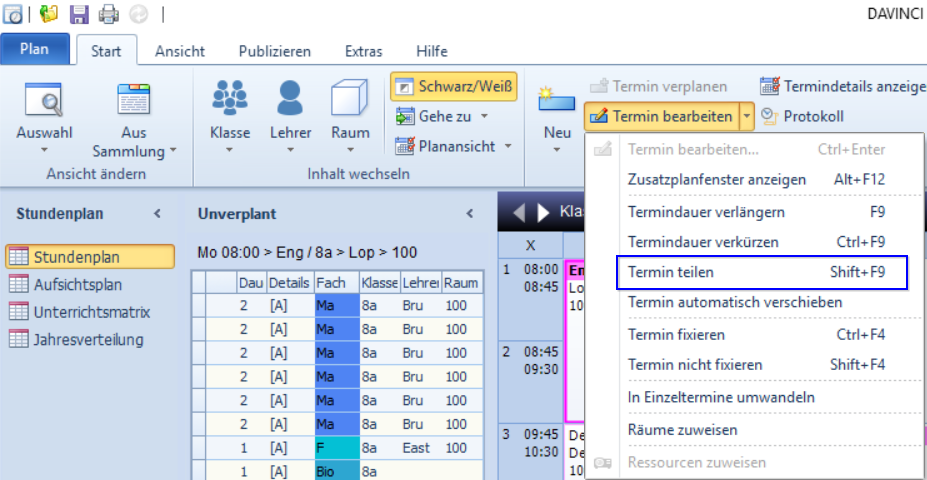Viewport: 927px width, 480px height.
Task: Open the Hilfe tab
Action: pyautogui.click(x=432, y=51)
